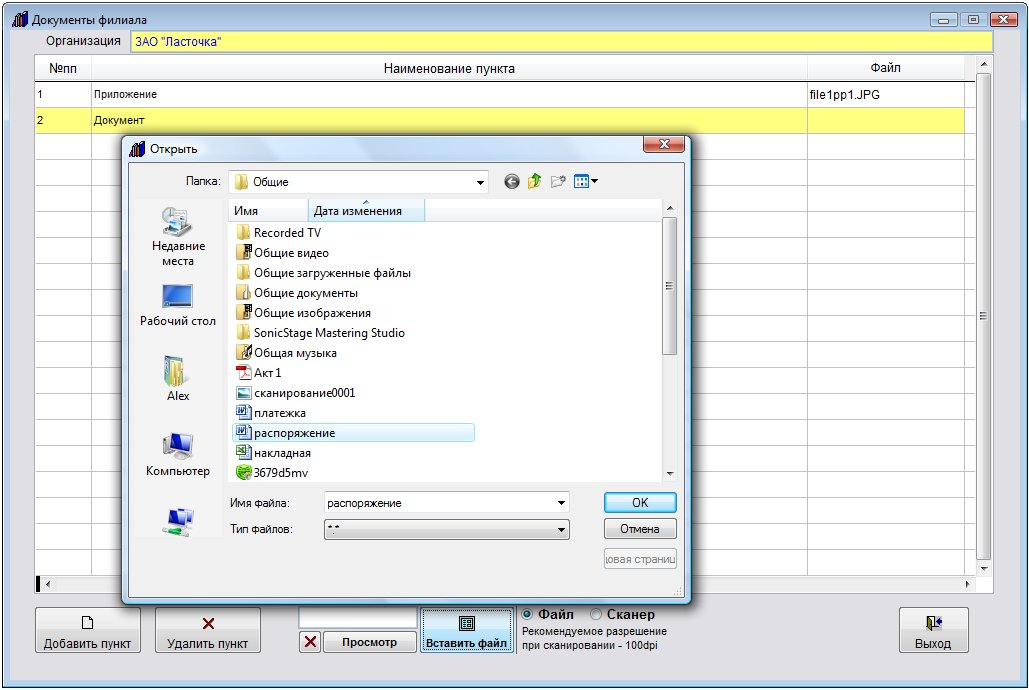The height and width of the screenshot is (690, 1029).
Task: Open the Recent Places shortcut (Недавние места)
Action: (178, 236)
